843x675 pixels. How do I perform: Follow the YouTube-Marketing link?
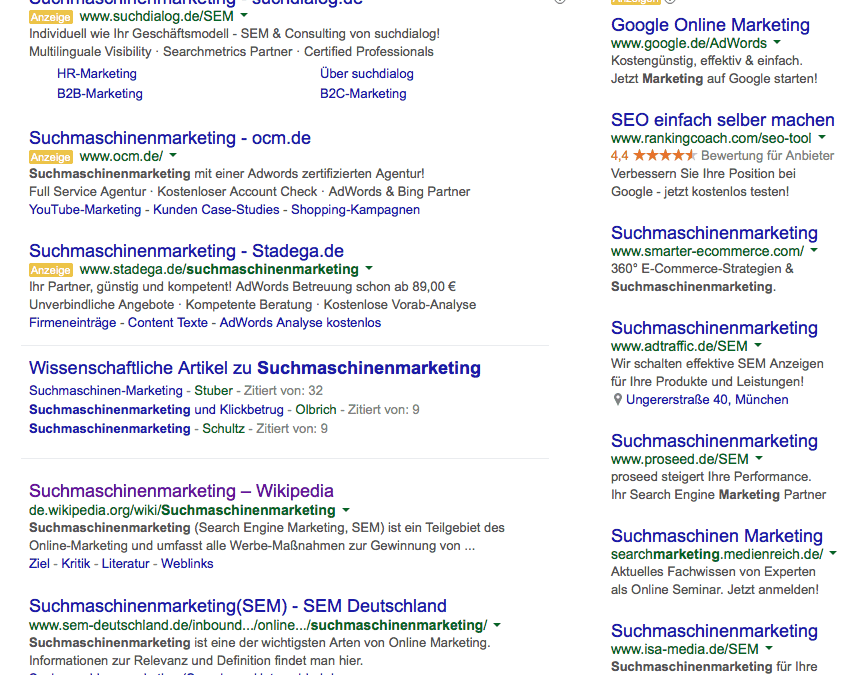(85, 210)
